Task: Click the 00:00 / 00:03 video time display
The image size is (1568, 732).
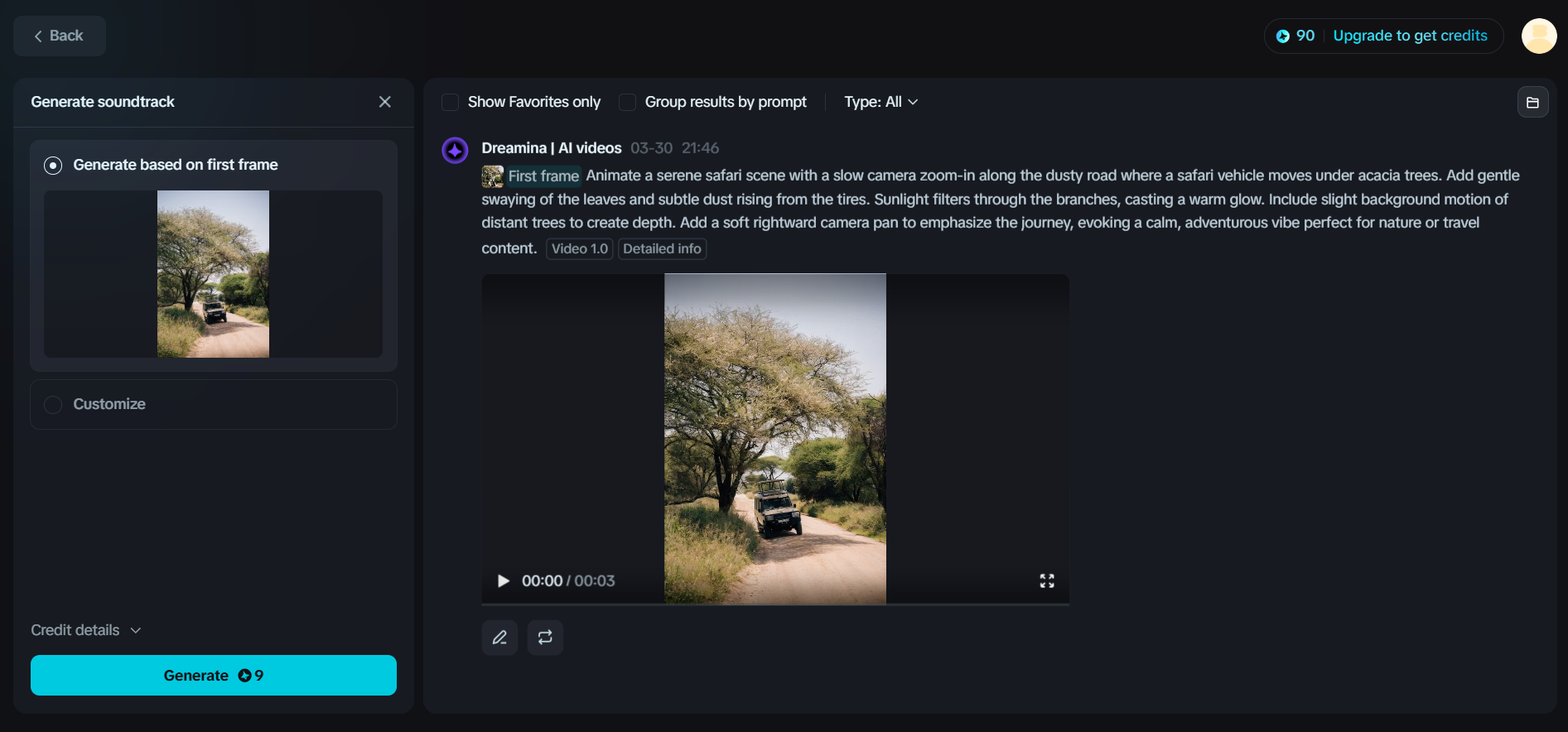Action: 568,581
